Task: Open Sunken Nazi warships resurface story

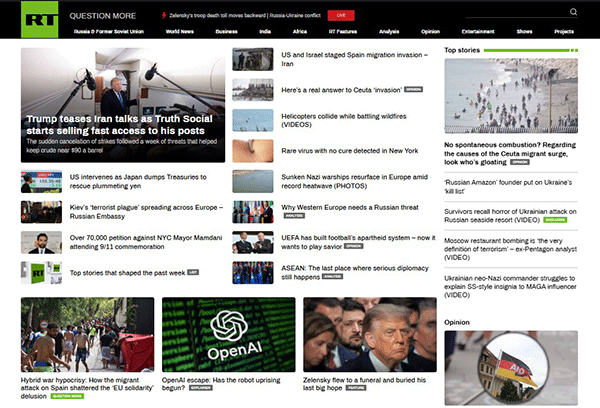Action: coord(354,181)
